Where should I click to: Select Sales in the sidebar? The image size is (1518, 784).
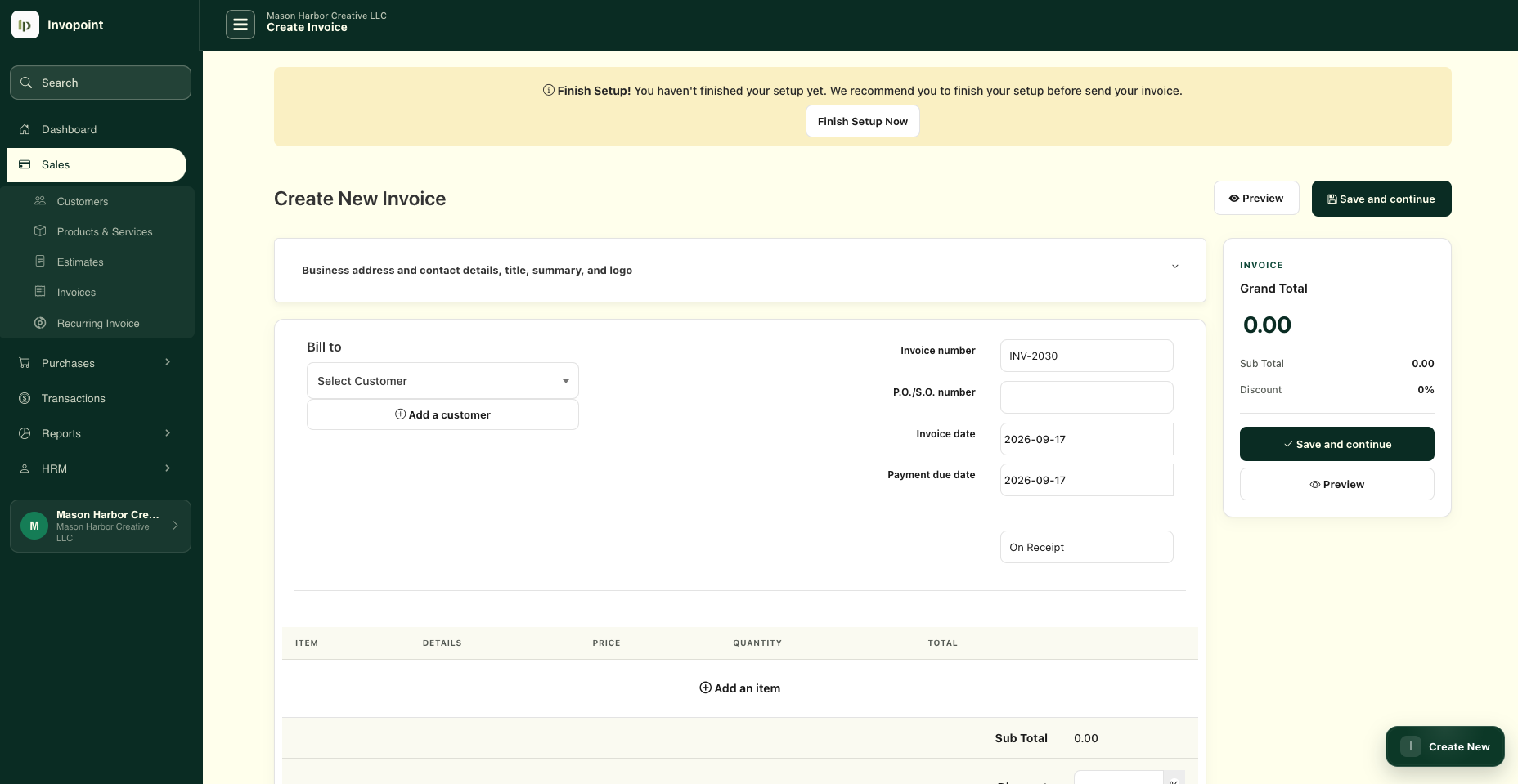click(x=97, y=164)
